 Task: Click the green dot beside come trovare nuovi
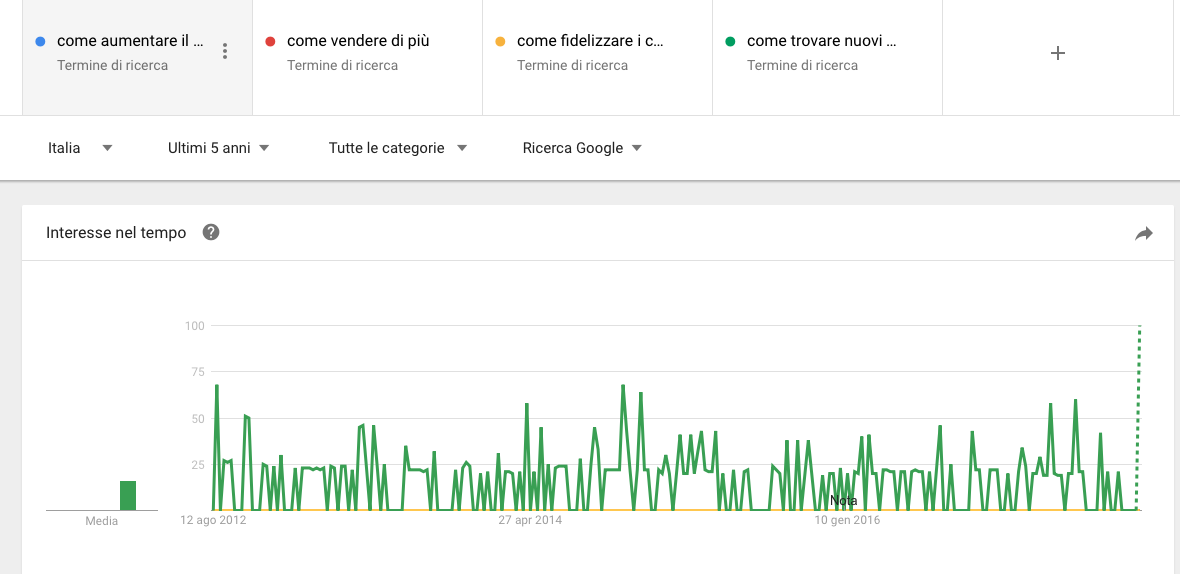click(x=730, y=41)
